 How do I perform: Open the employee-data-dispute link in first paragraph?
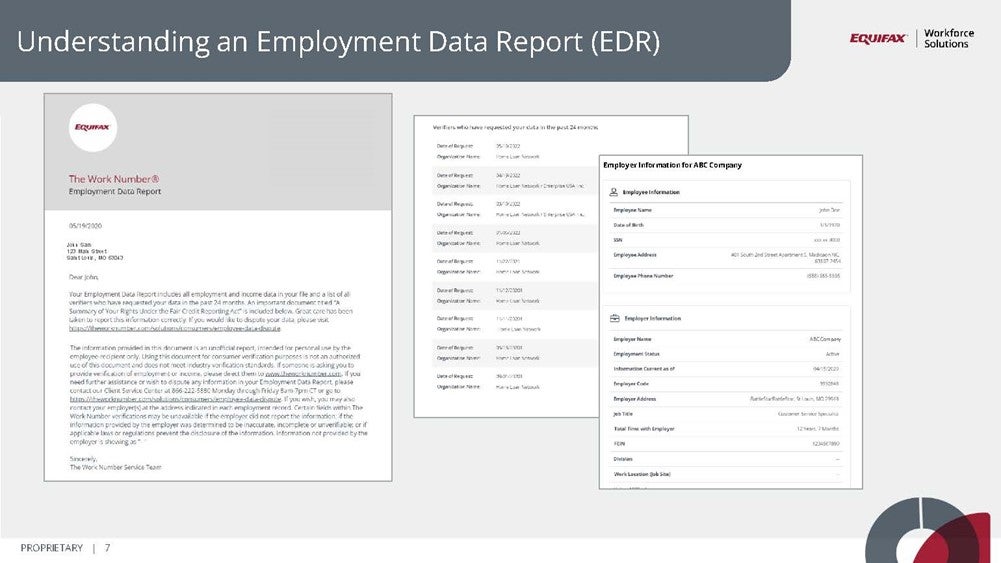(x=160, y=328)
